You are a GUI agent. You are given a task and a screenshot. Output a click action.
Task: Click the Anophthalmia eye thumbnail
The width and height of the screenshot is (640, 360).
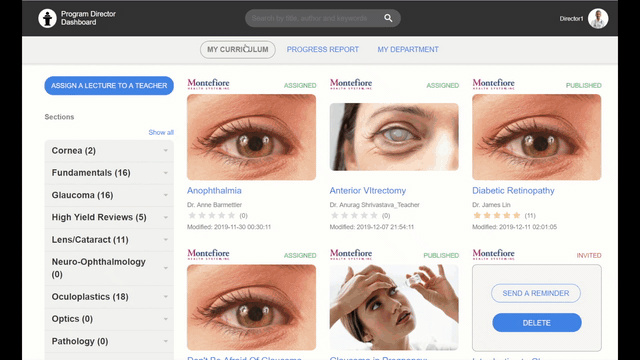tap(251, 137)
